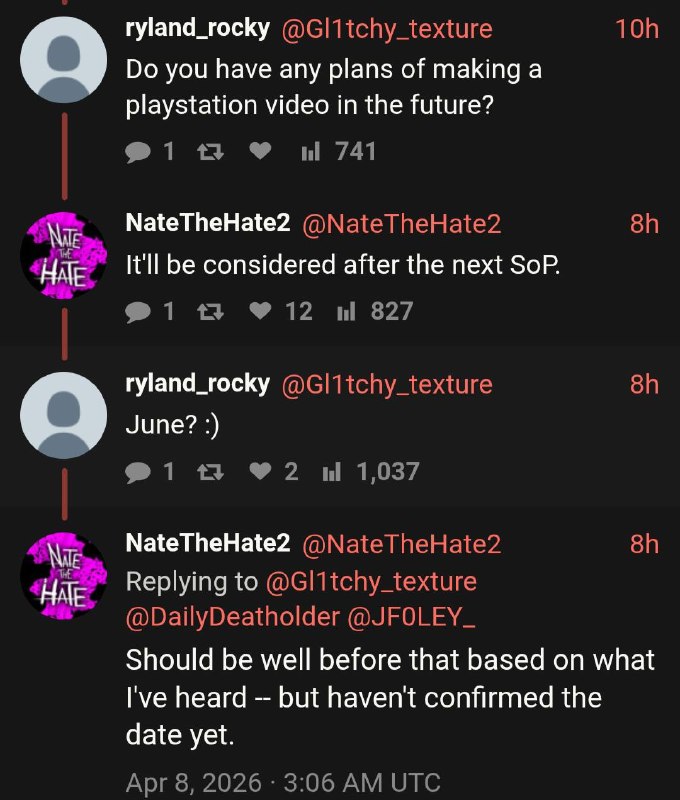The height and width of the screenshot is (800, 680).
Task: Like the "June? :)" tweet
Action: point(262,471)
